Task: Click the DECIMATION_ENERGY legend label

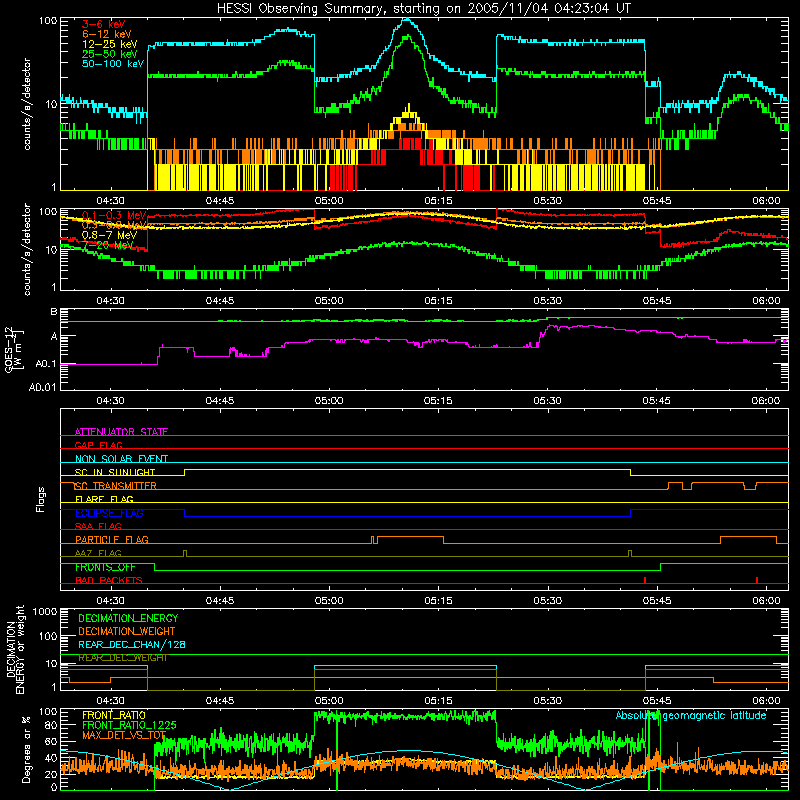Action: [x=128, y=618]
